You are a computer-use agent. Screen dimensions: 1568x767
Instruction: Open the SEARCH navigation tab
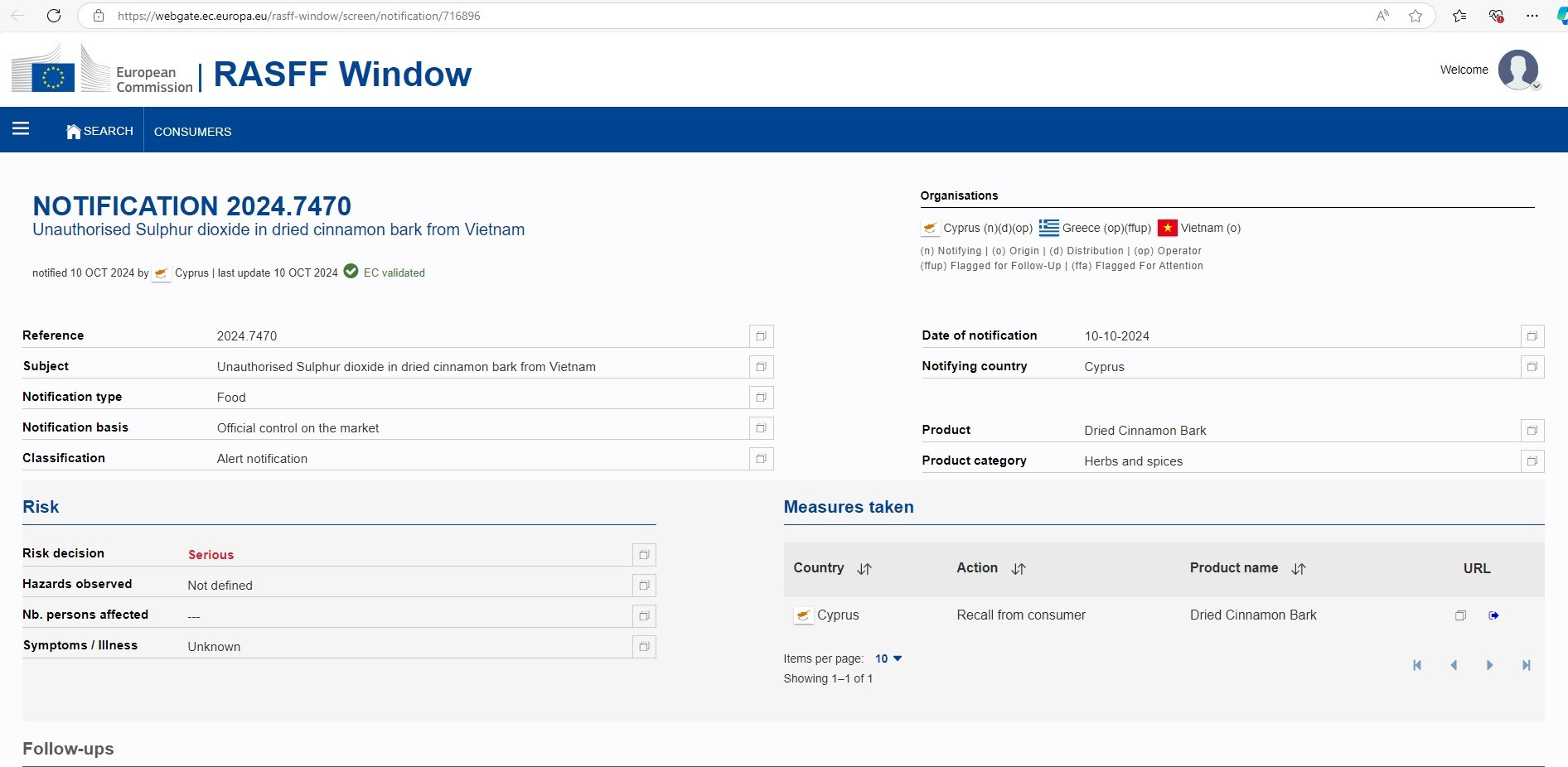[x=100, y=131]
